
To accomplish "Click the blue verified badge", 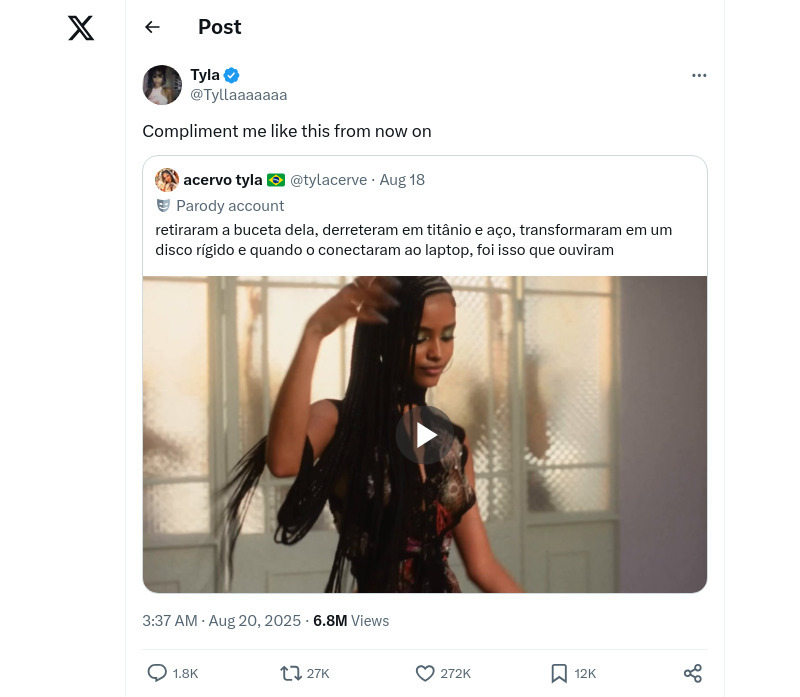I will 231,75.
